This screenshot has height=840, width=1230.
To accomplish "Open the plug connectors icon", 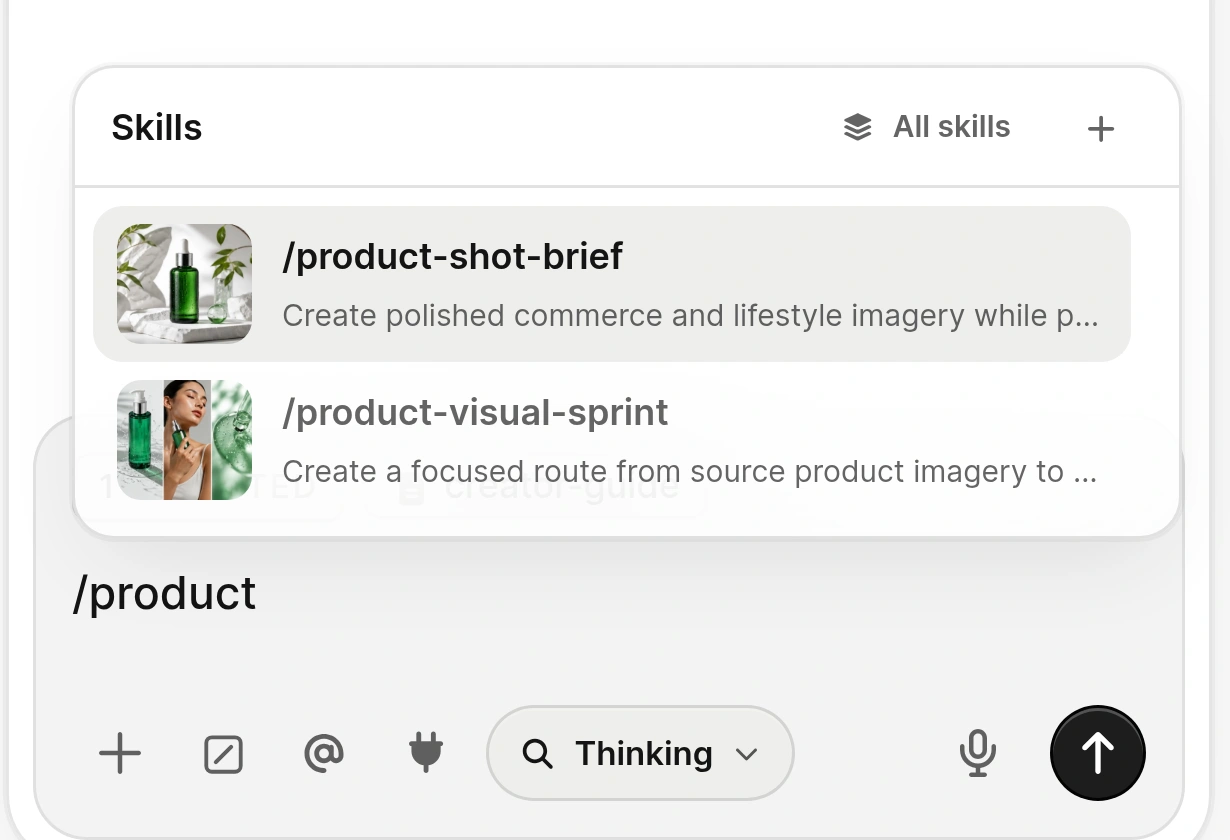I will coord(426,753).
